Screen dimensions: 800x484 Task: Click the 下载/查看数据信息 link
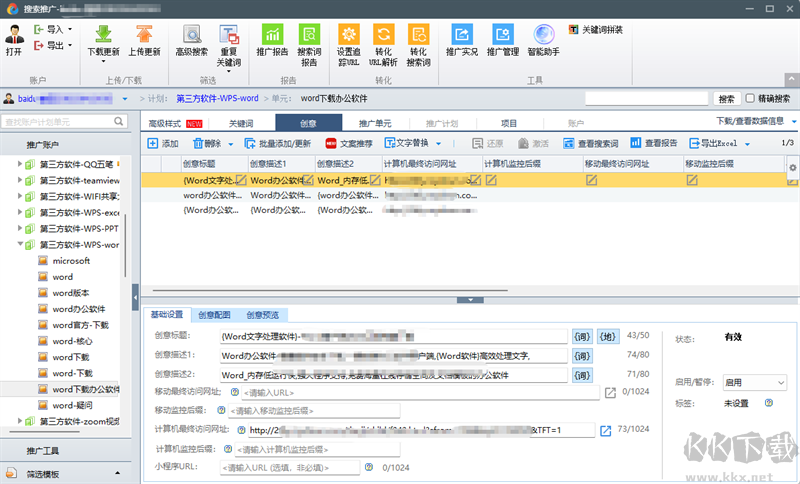pyautogui.click(x=750, y=121)
